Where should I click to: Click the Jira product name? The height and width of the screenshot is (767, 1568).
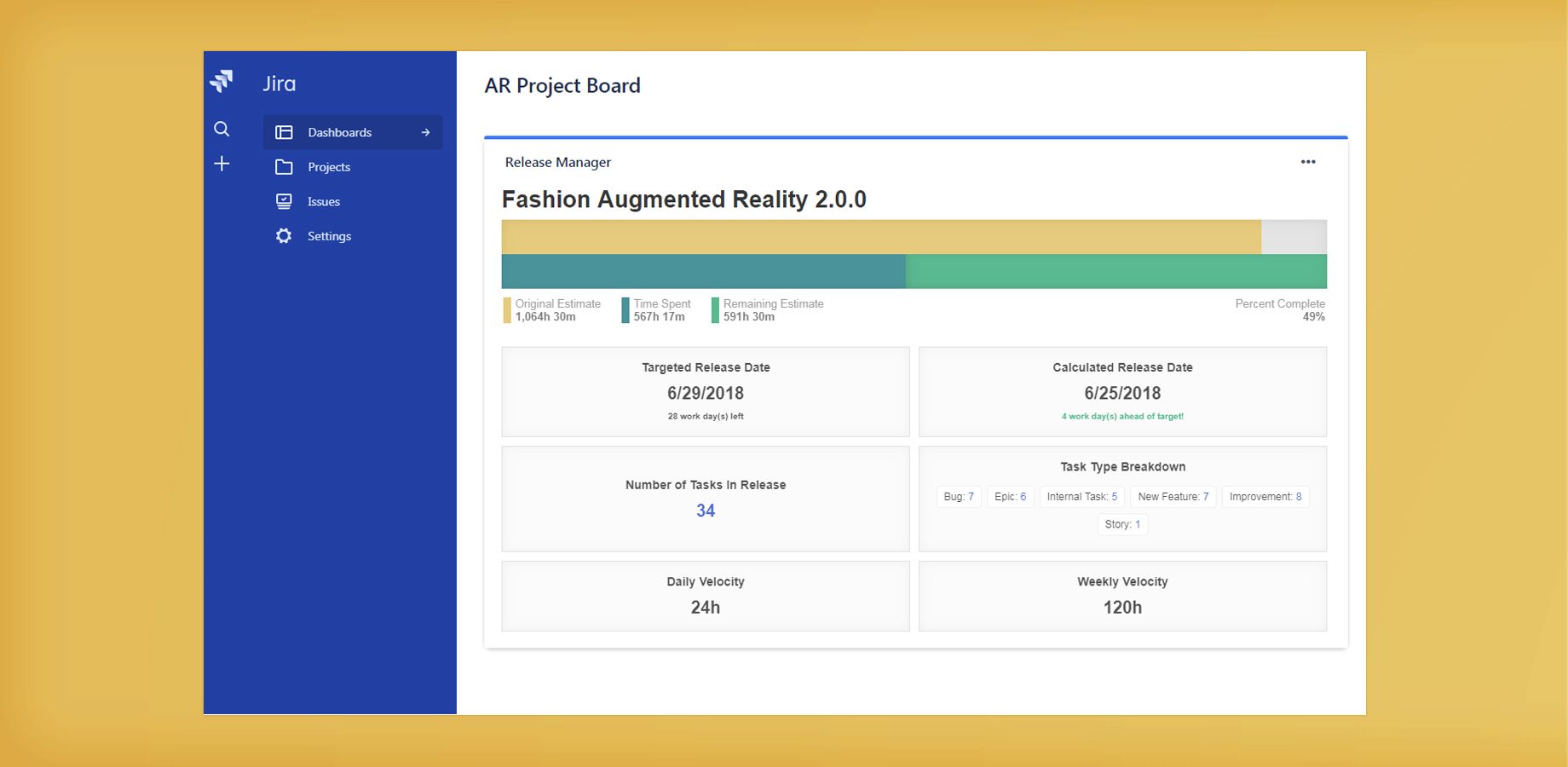(x=280, y=84)
